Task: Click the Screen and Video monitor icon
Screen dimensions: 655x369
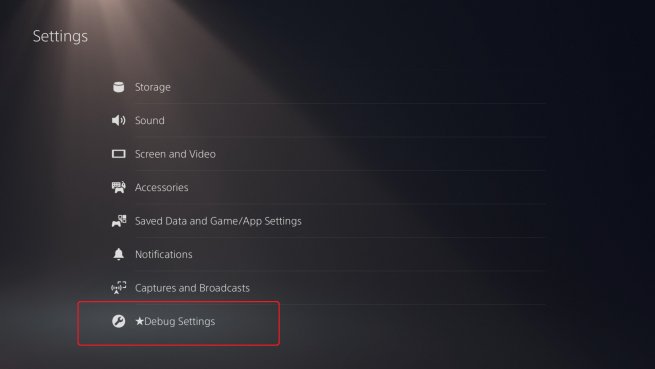Action: pos(119,154)
